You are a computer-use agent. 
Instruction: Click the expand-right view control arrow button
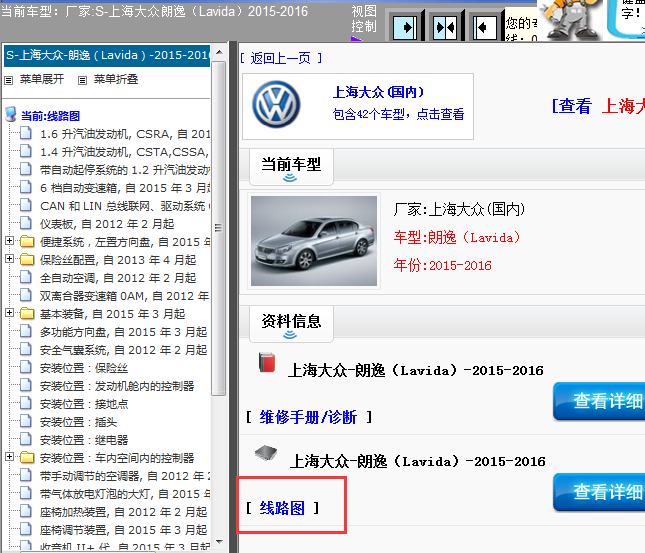coord(405,28)
